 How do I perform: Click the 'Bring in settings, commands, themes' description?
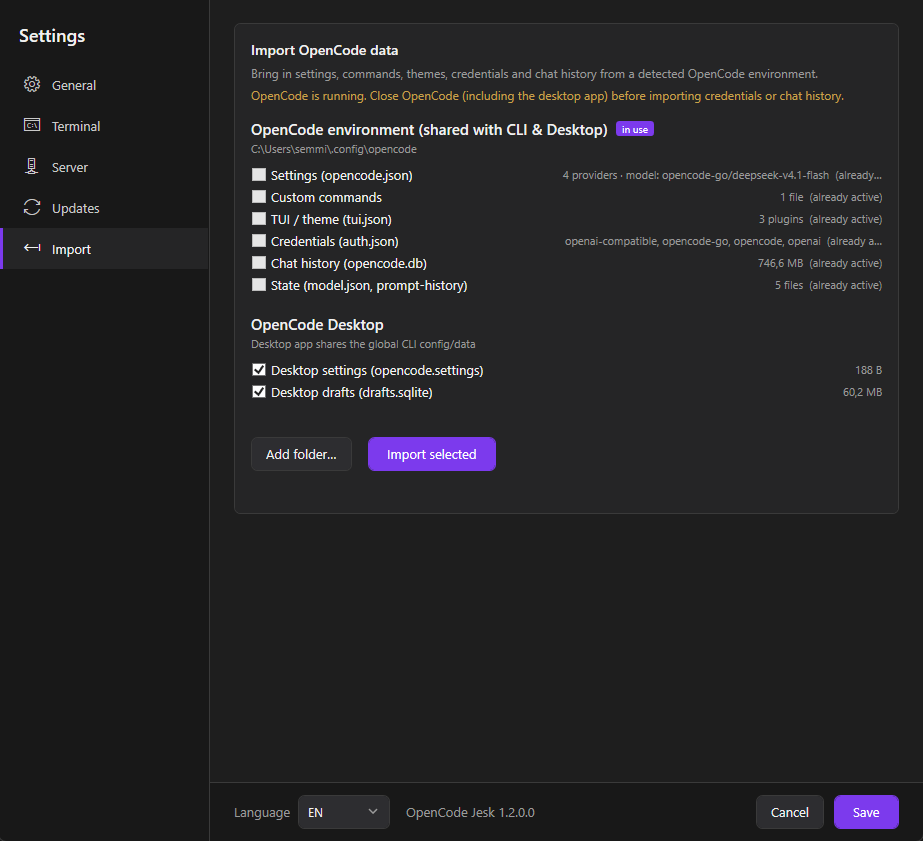534,74
